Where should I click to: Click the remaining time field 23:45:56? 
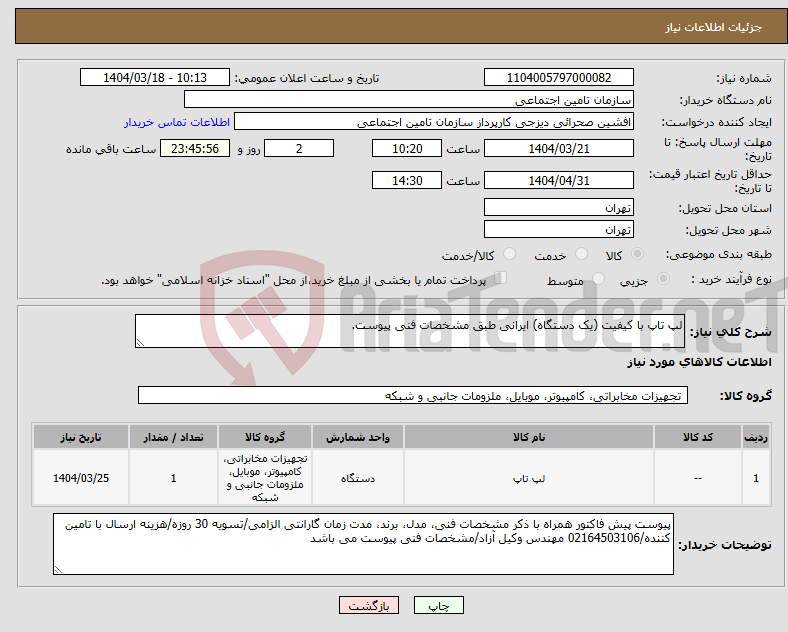[x=195, y=149]
